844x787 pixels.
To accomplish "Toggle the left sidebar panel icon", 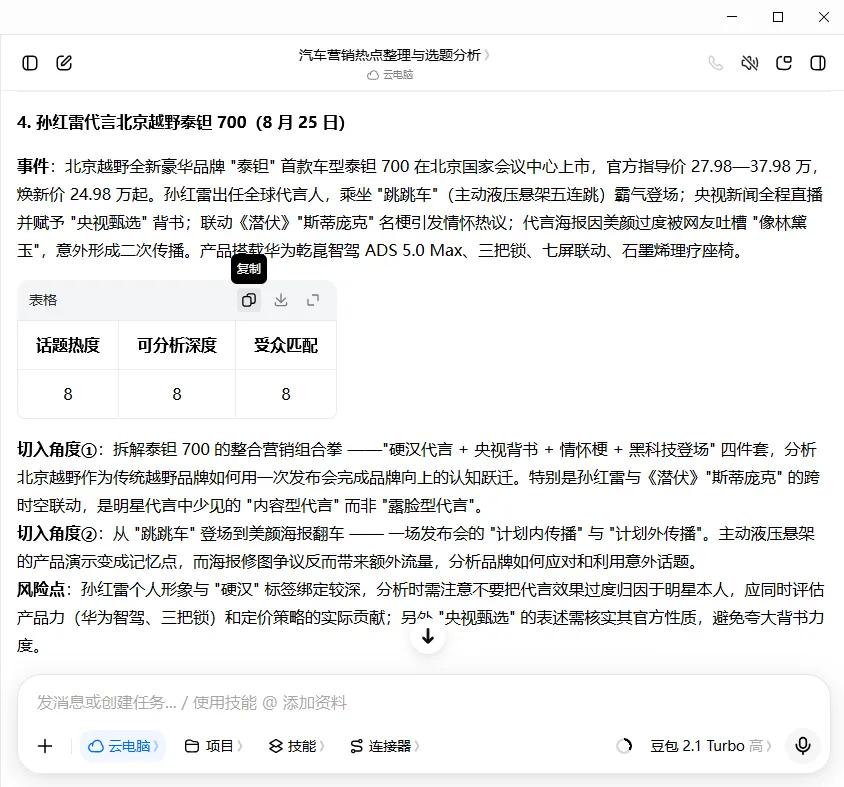I will [30, 63].
